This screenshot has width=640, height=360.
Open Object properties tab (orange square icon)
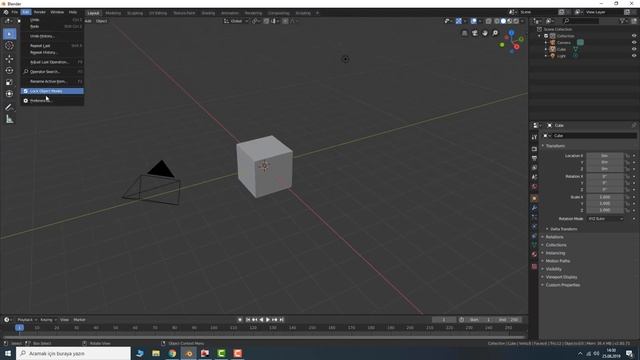tap(534, 198)
